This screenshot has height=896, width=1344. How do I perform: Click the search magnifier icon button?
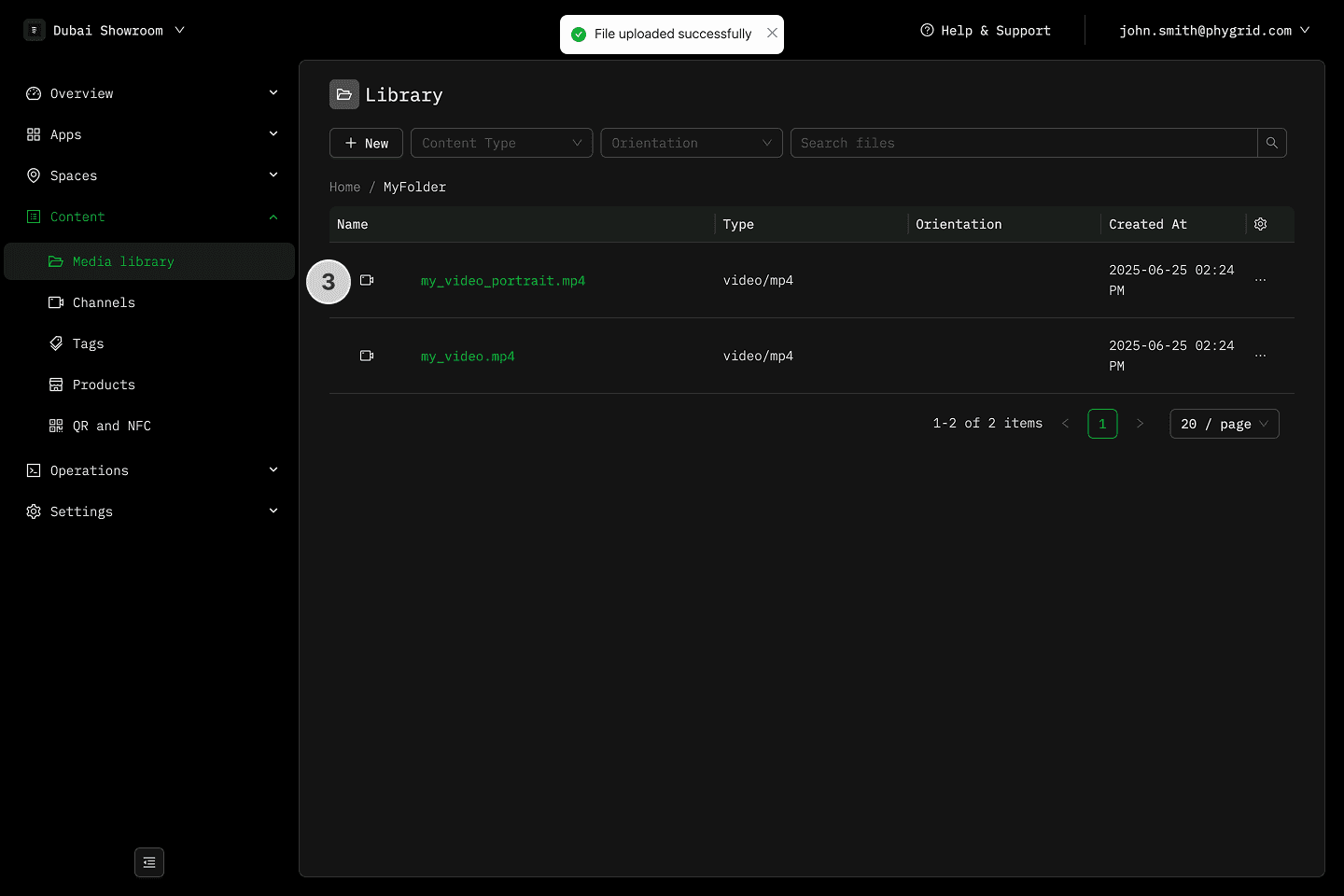point(1272,143)
